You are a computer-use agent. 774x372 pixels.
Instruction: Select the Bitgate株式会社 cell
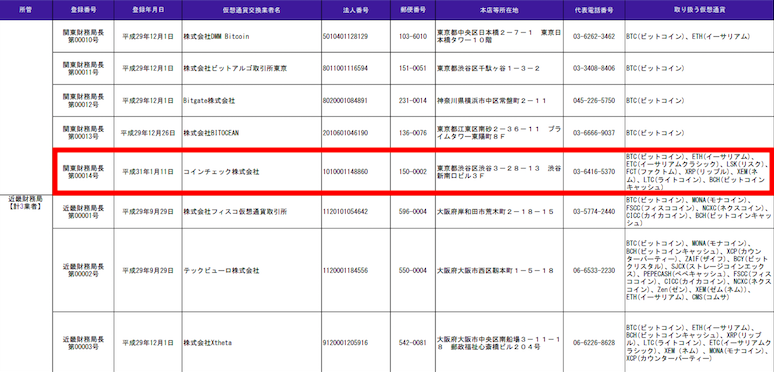pos(251,101)
